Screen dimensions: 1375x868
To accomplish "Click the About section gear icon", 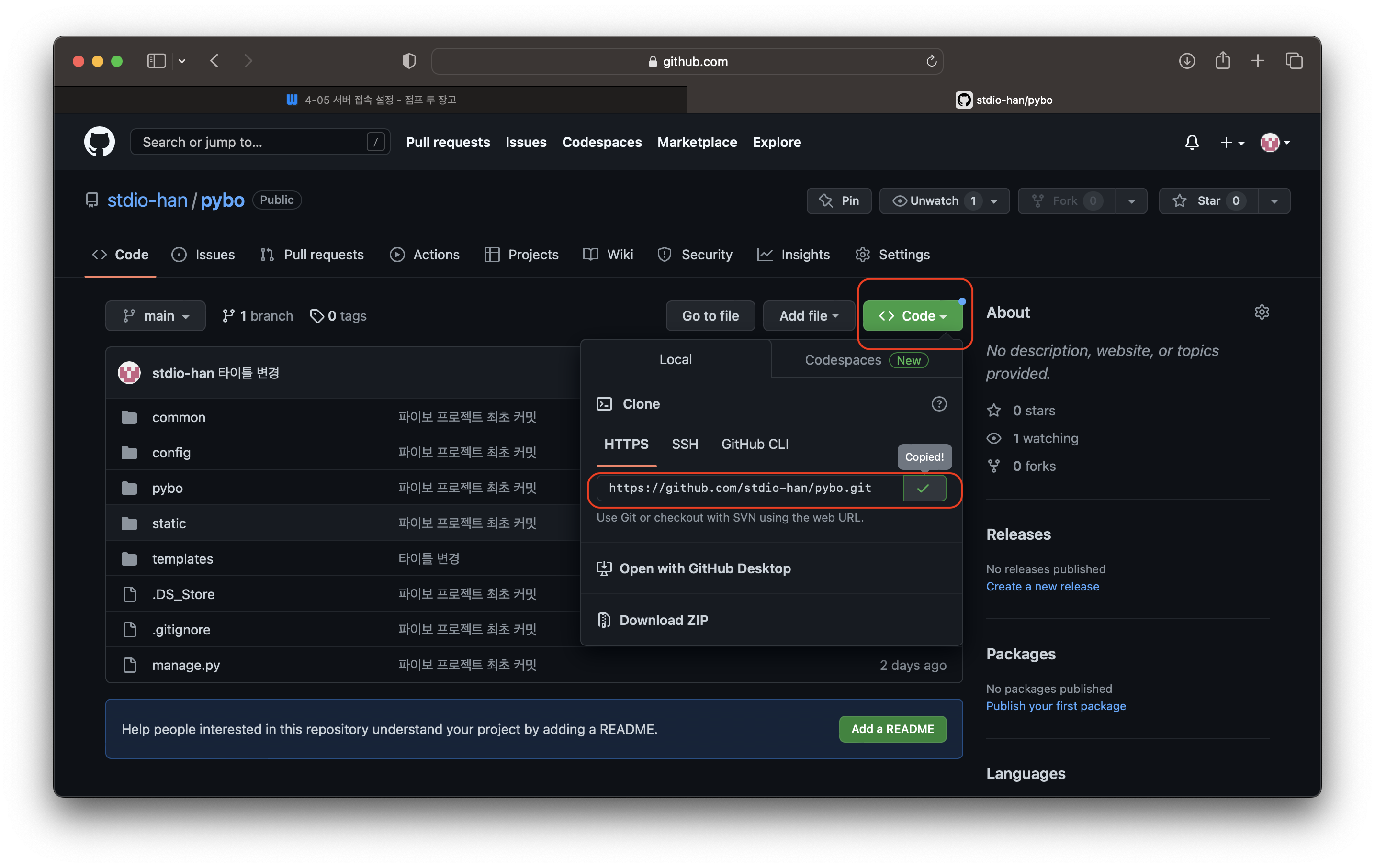I will 1262,312.
